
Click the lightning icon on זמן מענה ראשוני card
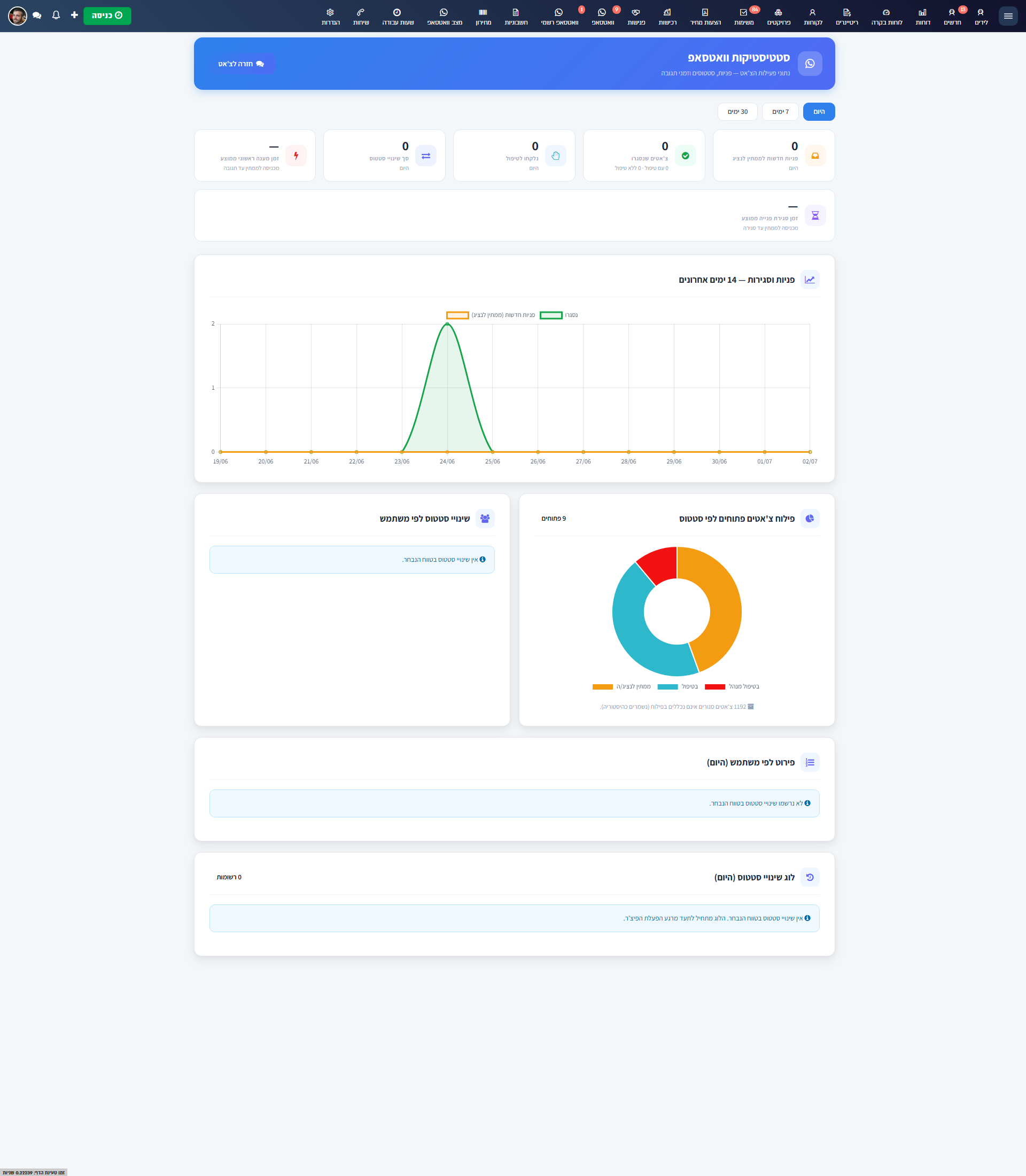(296, 155)
